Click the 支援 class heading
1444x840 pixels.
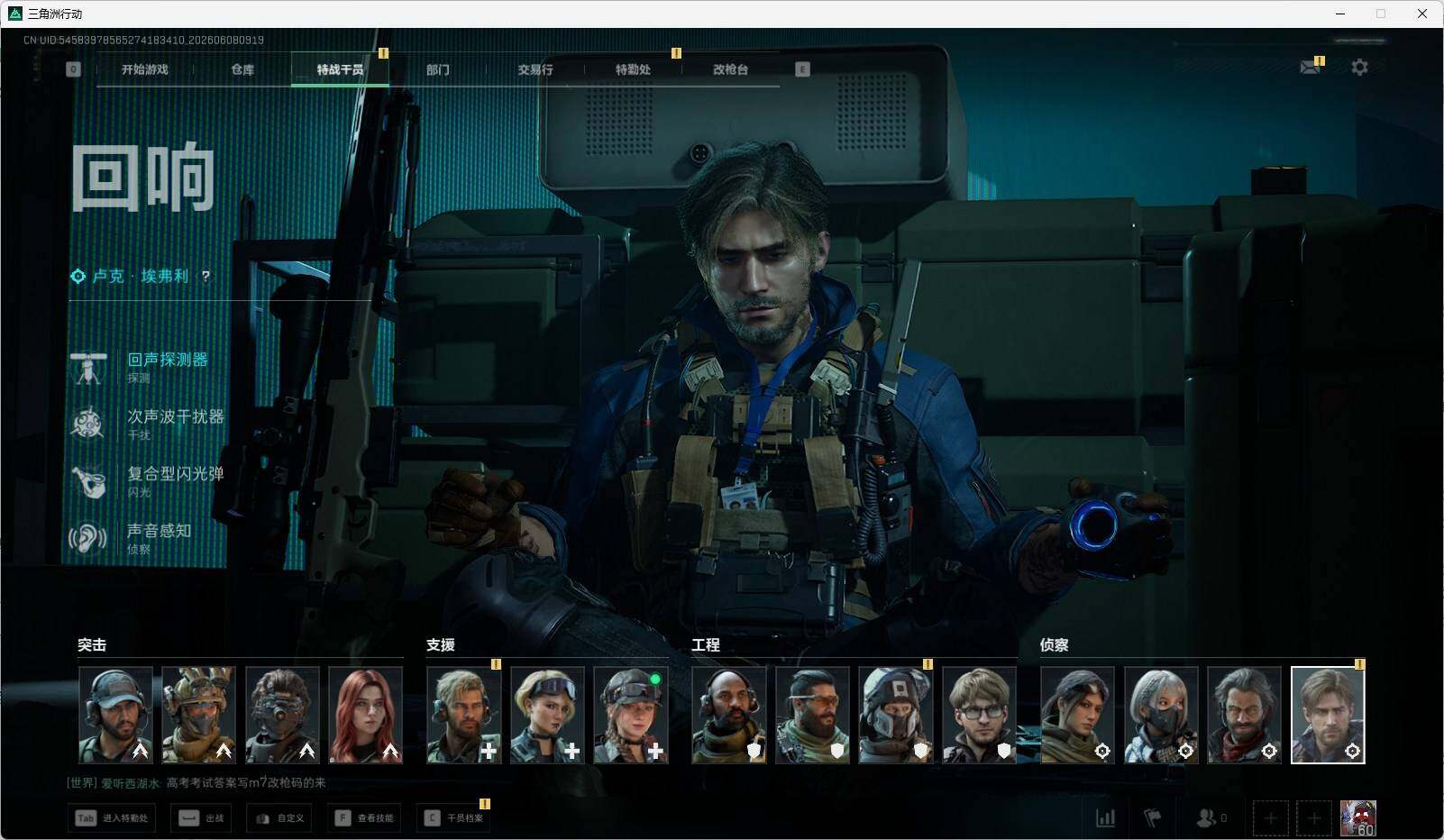coord(441,644)
